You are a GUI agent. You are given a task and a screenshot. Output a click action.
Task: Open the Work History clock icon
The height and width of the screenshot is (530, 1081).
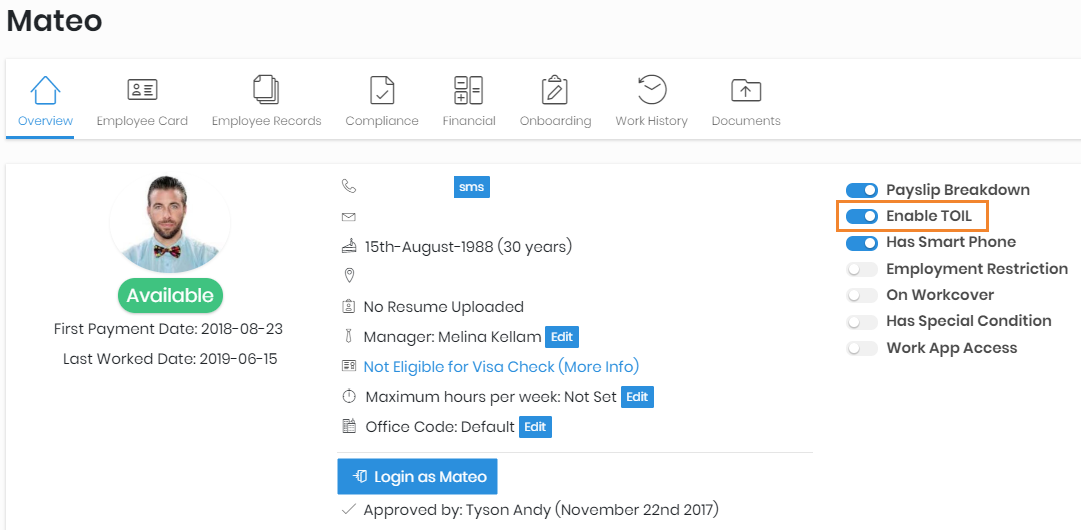coord(651,90)
